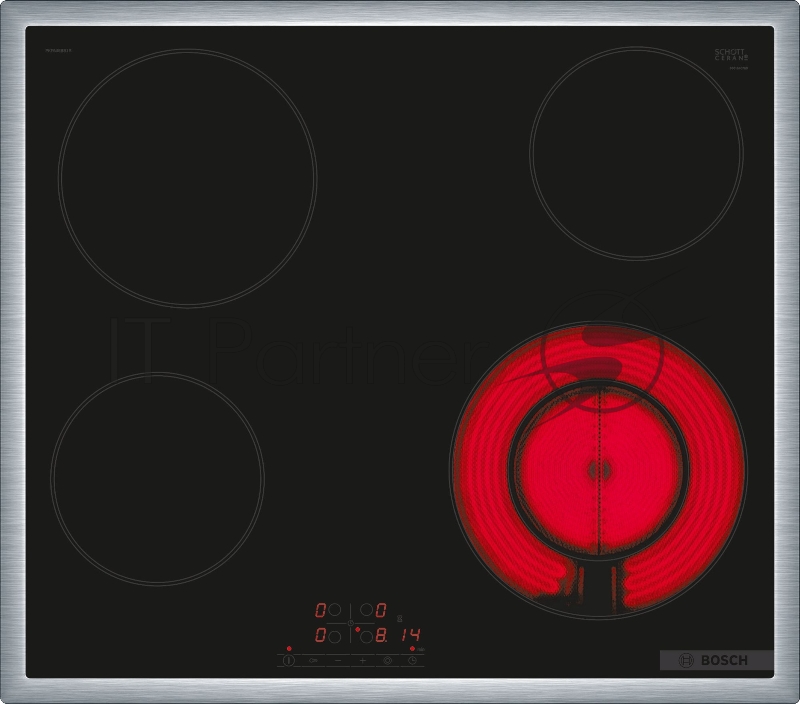Tap the timer clock key on control strip
Image resolution: width=800 pixels, height=704 pixels.
pyautogui.click(x=412, y=660)
